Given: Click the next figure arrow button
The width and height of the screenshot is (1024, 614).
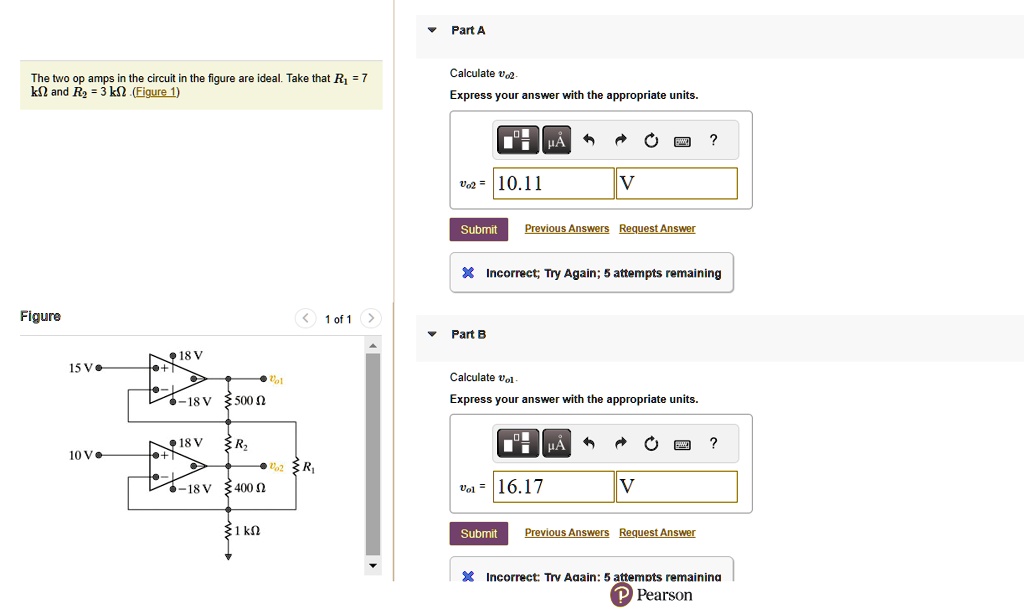Looking at the screenshot, I should [x=370, y=318].
